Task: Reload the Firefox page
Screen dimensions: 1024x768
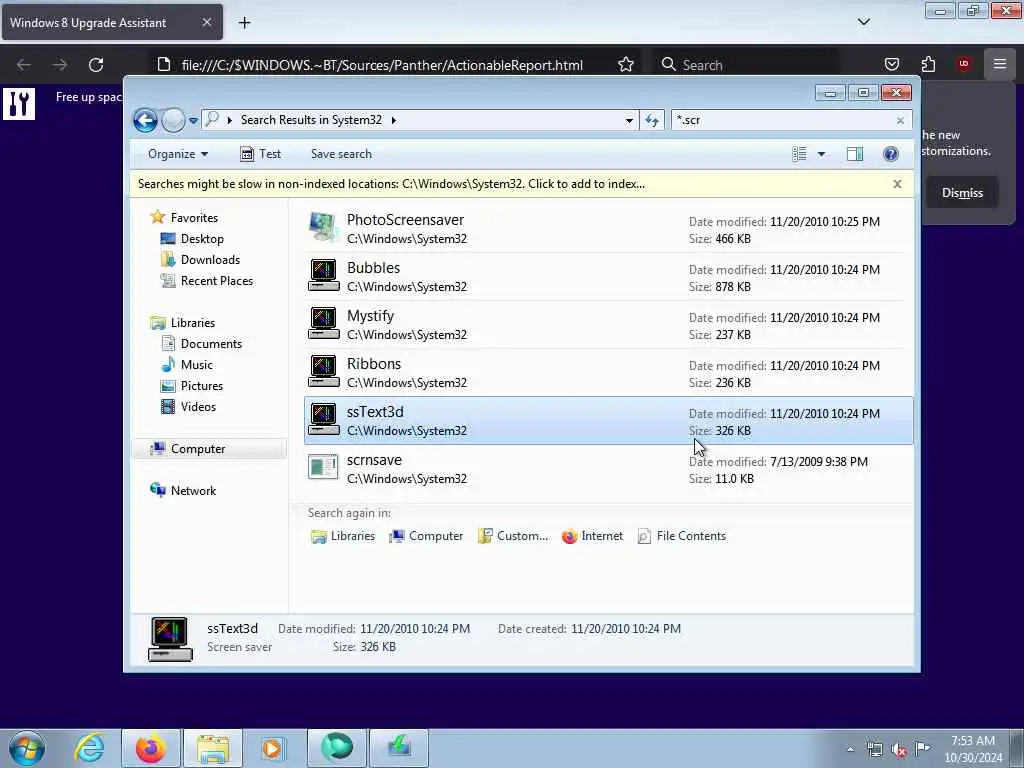Action: point(96,65)
